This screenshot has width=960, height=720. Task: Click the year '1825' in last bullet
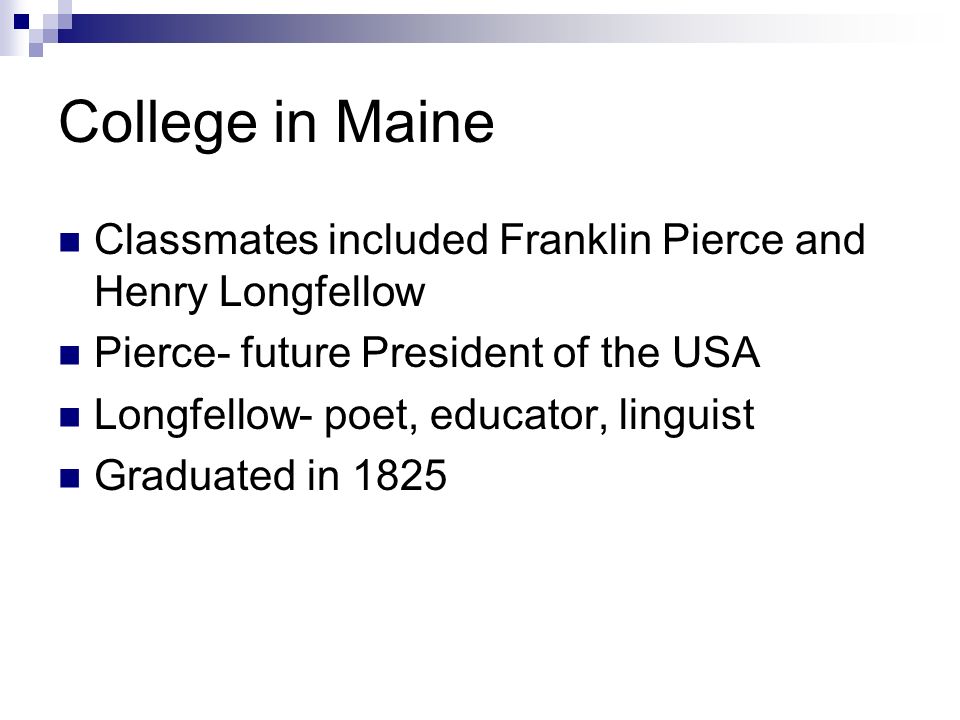[400, 475]
